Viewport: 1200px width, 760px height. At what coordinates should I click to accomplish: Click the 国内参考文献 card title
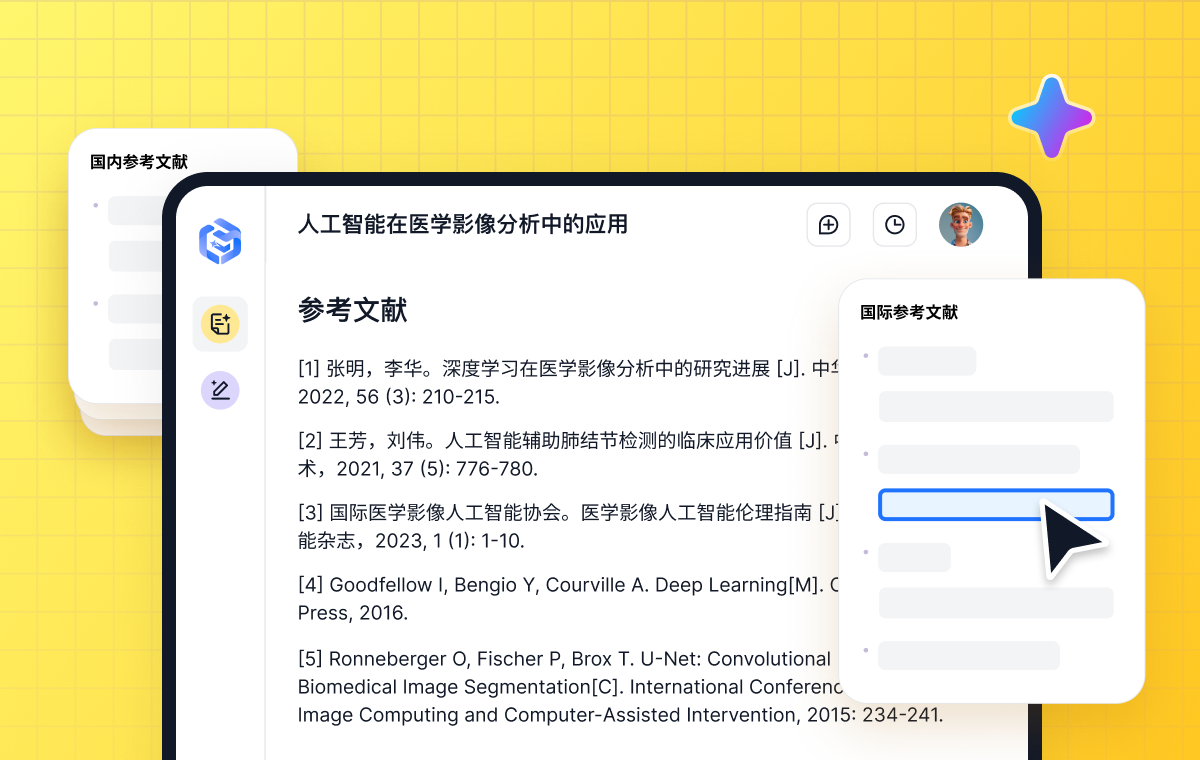point(139,161)
